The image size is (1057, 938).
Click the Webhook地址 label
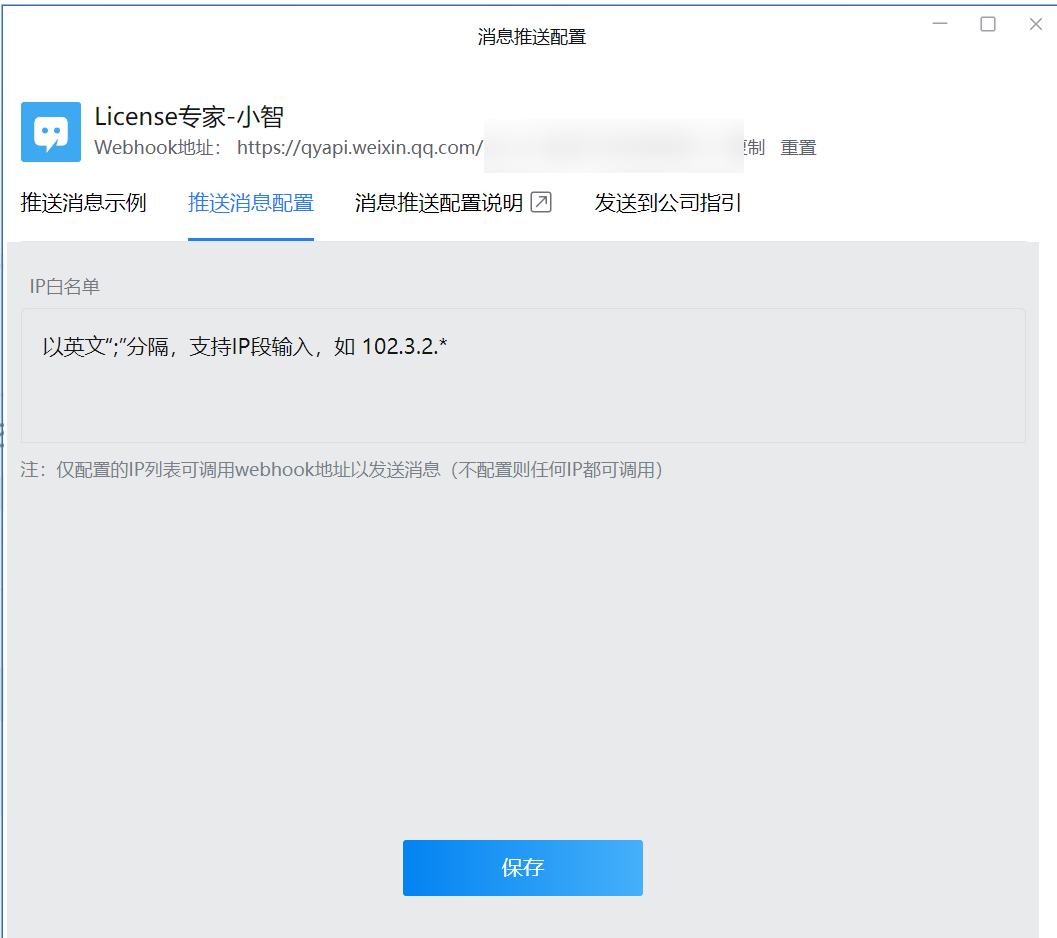tap(159, 148)
